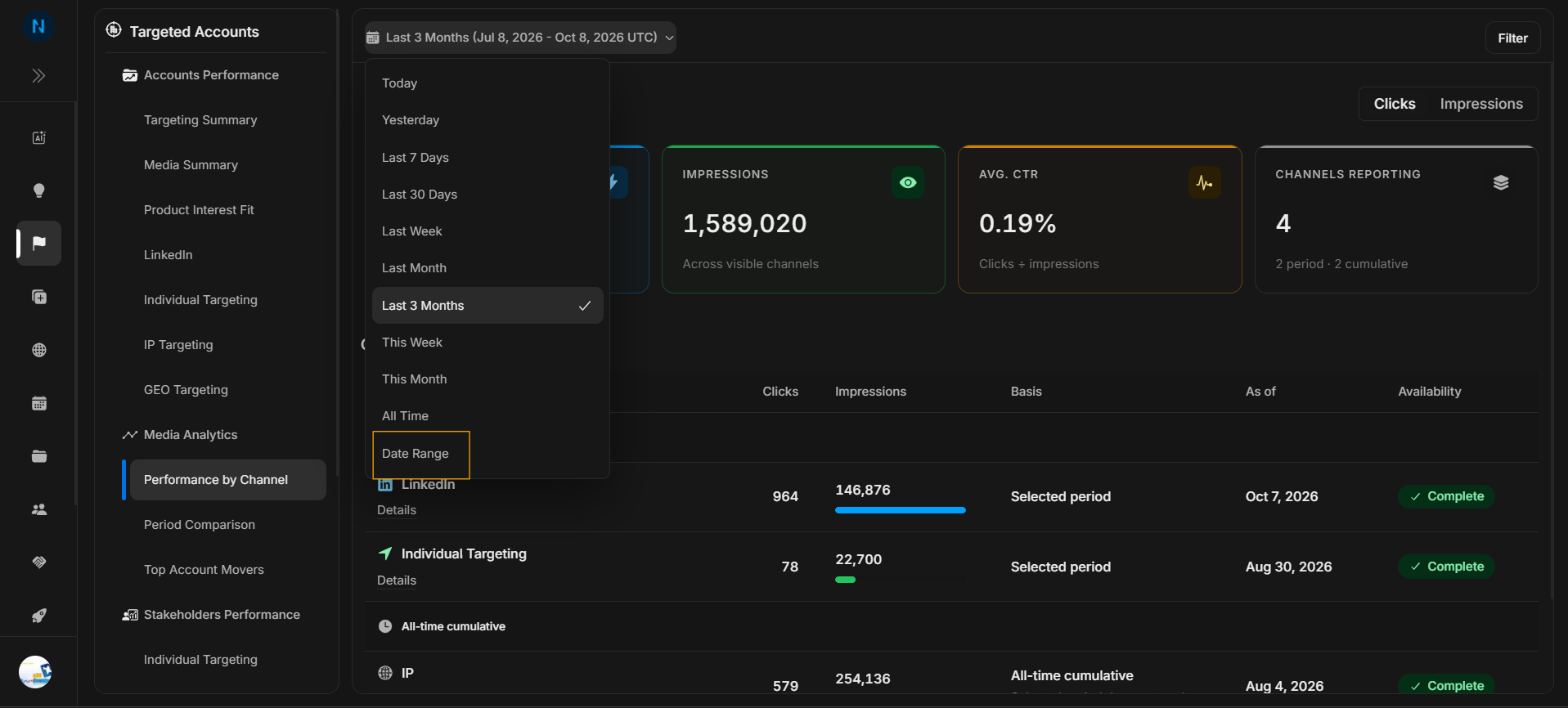Screen dimensions: 1568x708
Task: Select Last Month in the date menu
Action: click(487, 268)
